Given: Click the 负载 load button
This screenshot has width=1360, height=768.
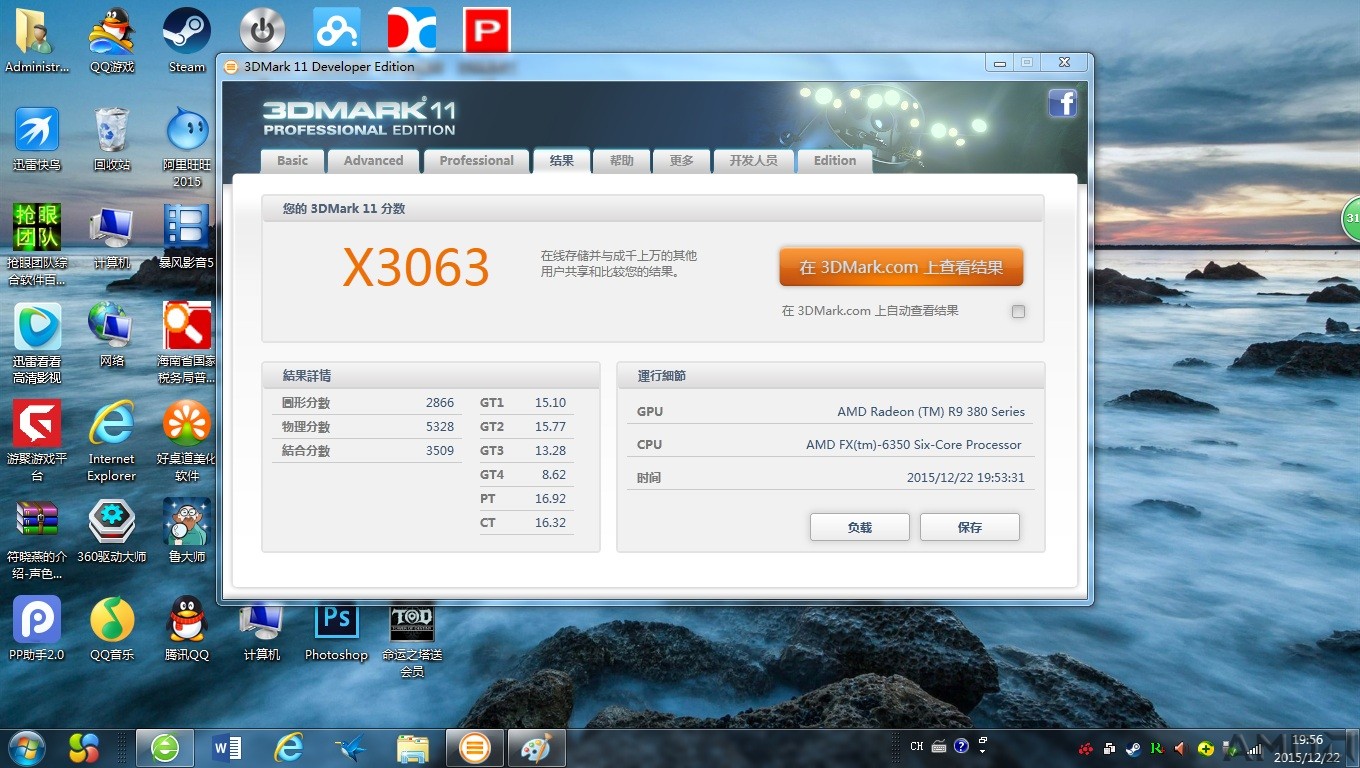Looking at the screenshot, I should coord(860,527).
